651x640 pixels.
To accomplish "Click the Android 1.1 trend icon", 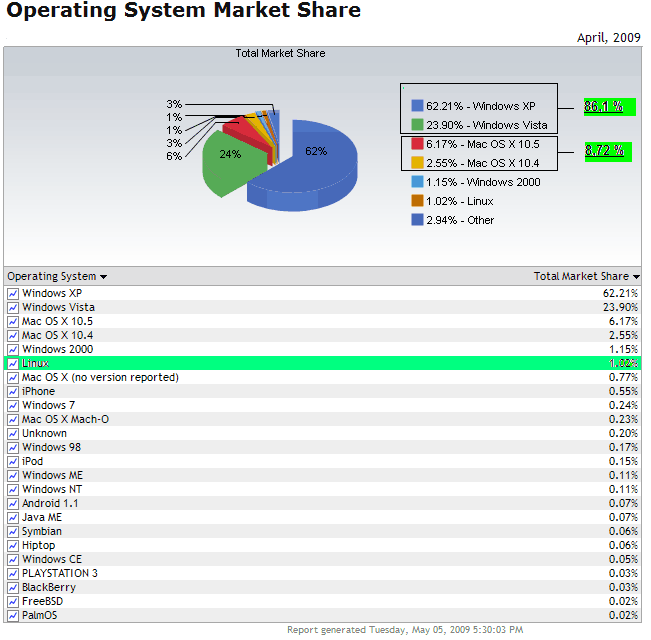I will pyautogui.click(x=13, y=504).
